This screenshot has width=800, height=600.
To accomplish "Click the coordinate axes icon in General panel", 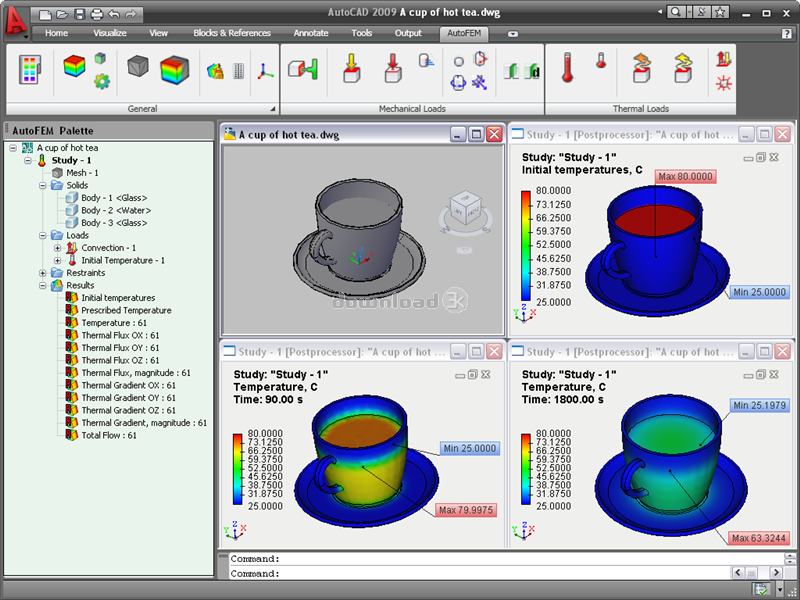I will tap(265, 71).
